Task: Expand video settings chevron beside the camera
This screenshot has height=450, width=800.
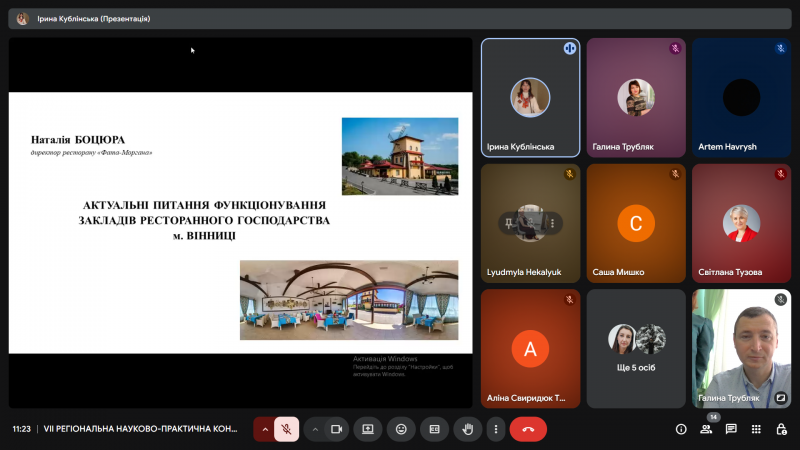Action: coord(315,429)
